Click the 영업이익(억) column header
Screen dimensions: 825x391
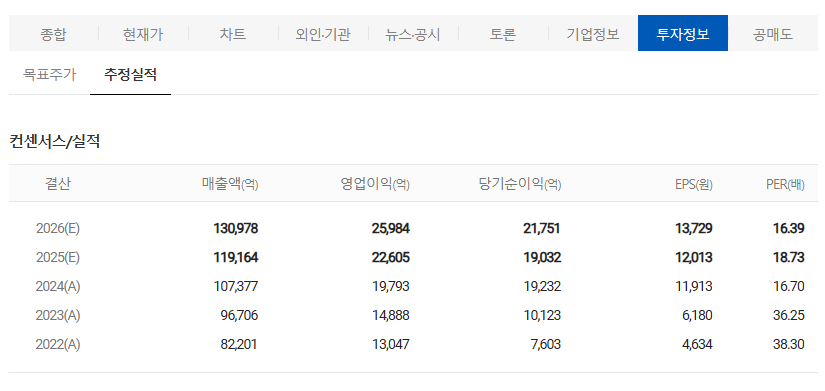[x=375, y=184]
